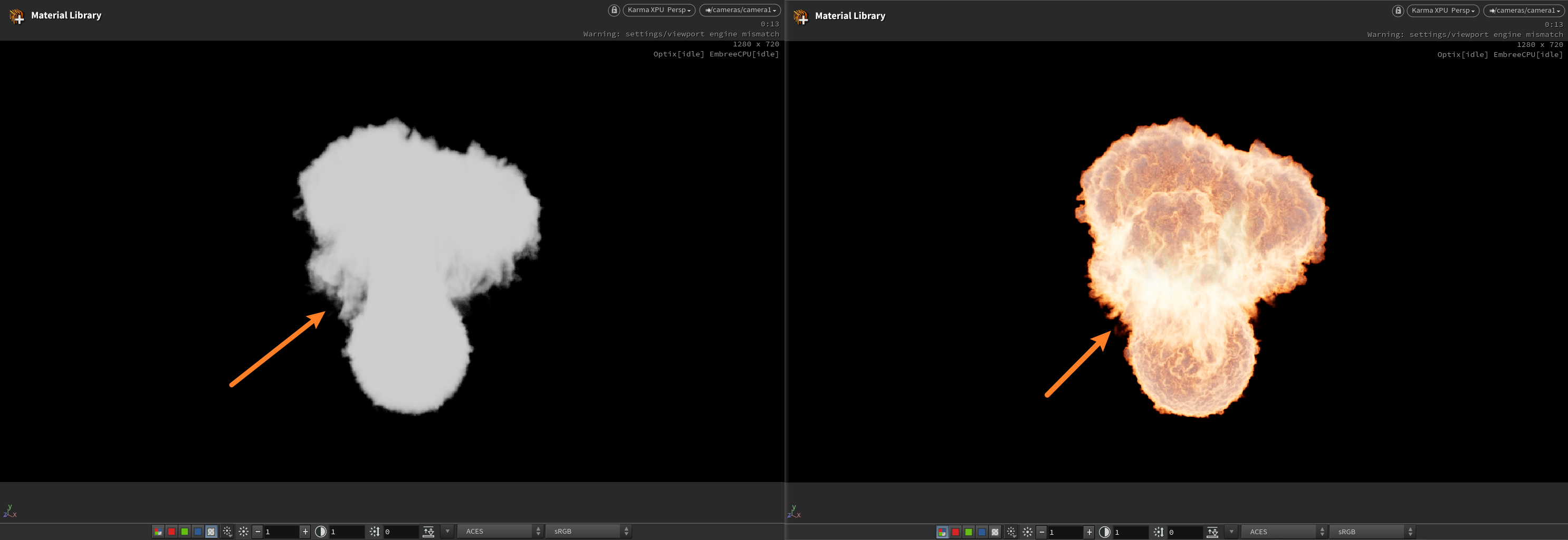
Task: Show only red channel in left viewport
Action: point(171,532)
